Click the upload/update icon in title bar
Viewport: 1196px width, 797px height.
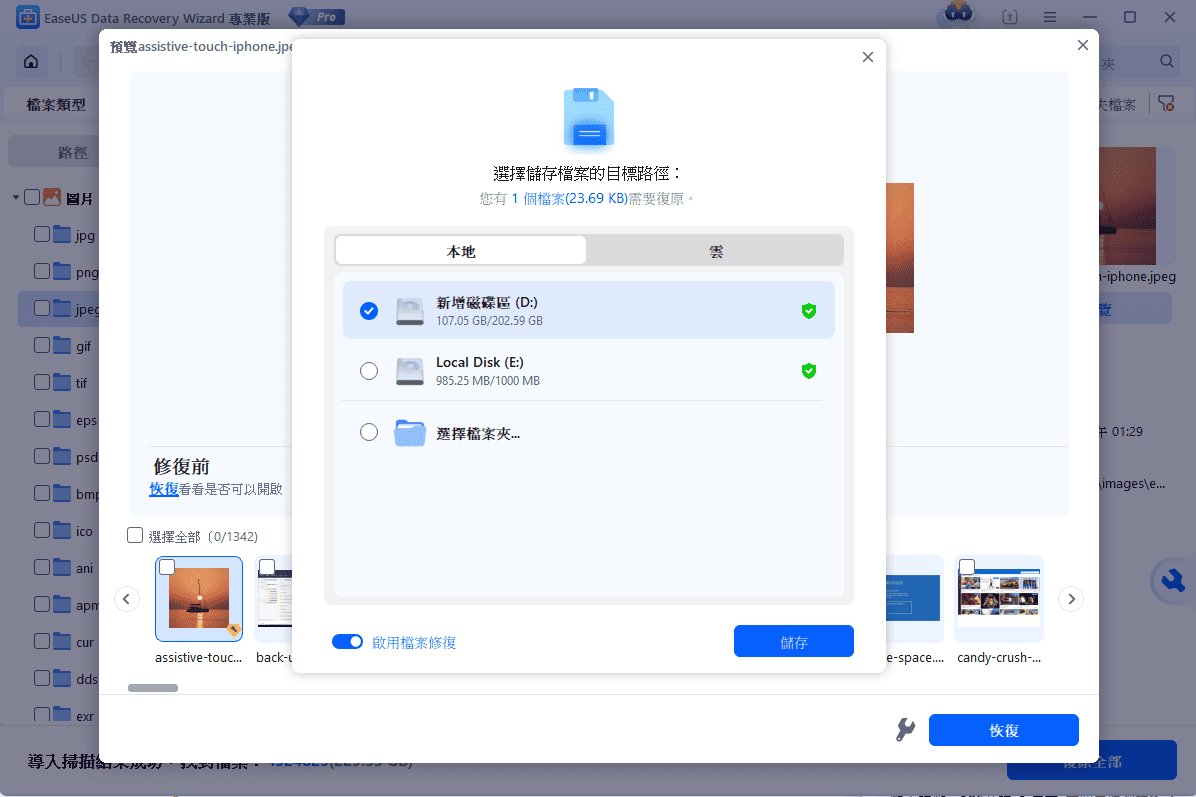coord(1010,17)
